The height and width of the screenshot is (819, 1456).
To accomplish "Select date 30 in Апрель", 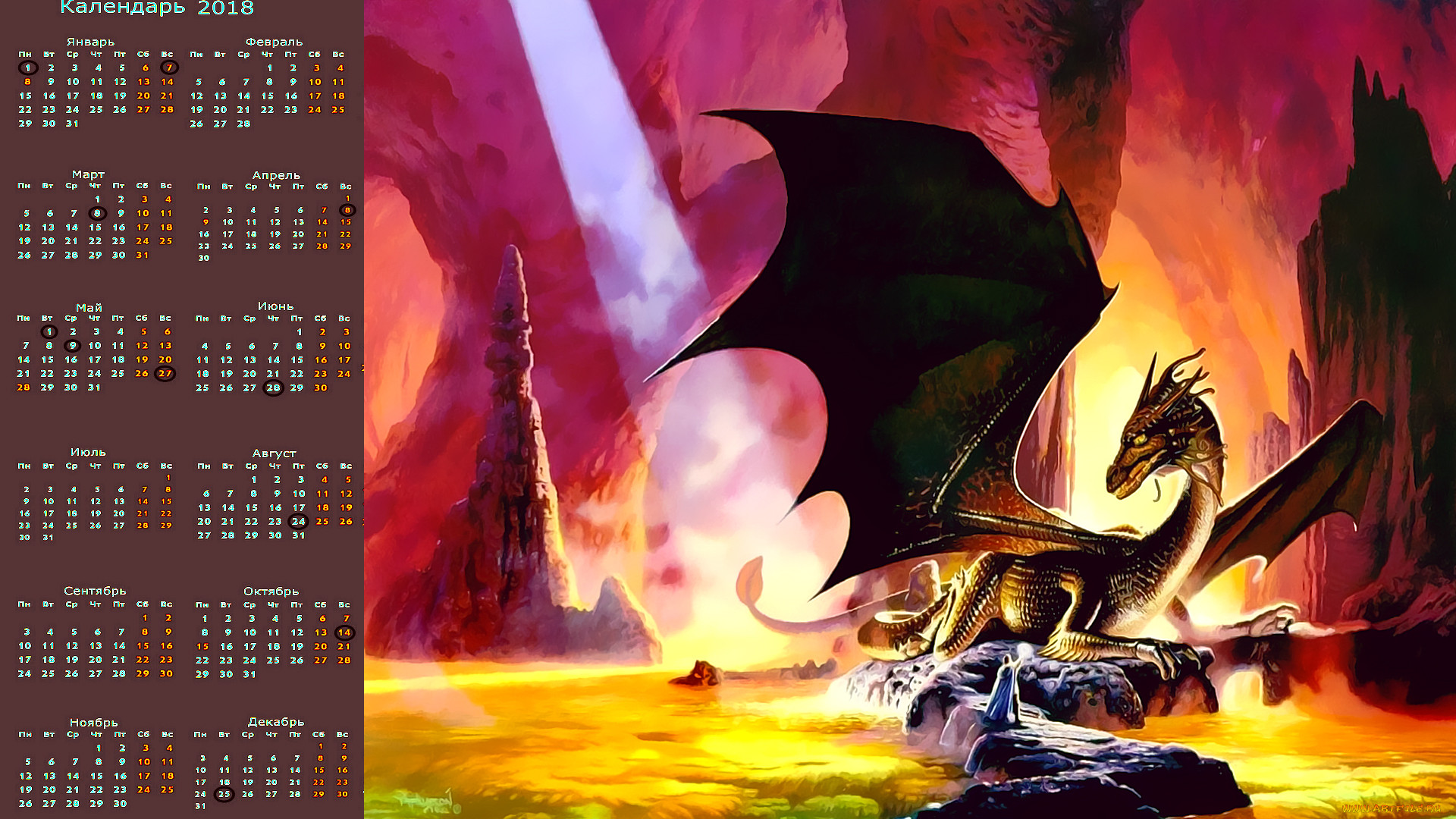I will 204,258.
